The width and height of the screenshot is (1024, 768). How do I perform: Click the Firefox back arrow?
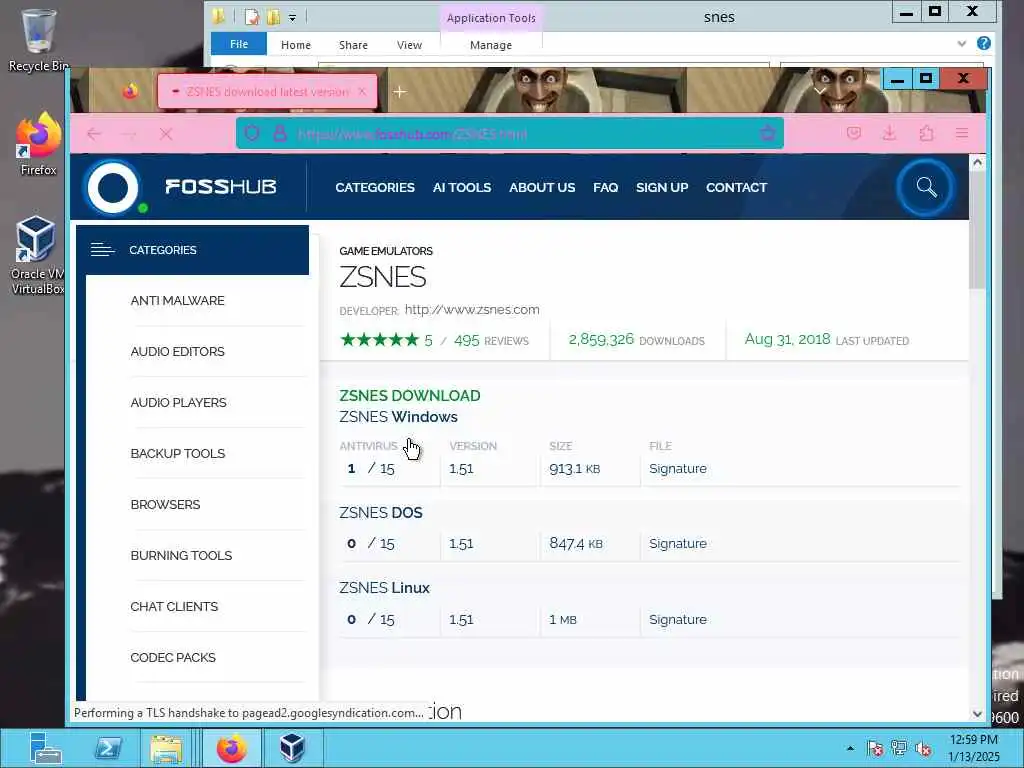[x=94, y=134]
